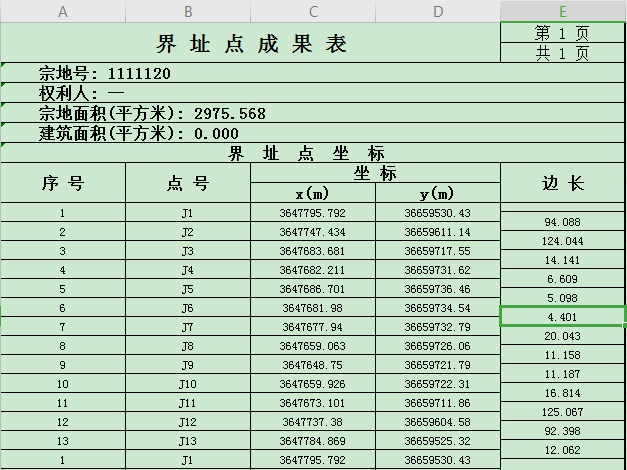Click y value 36659611.14
The width and height of the screenshot is (627, 470).
438,232
